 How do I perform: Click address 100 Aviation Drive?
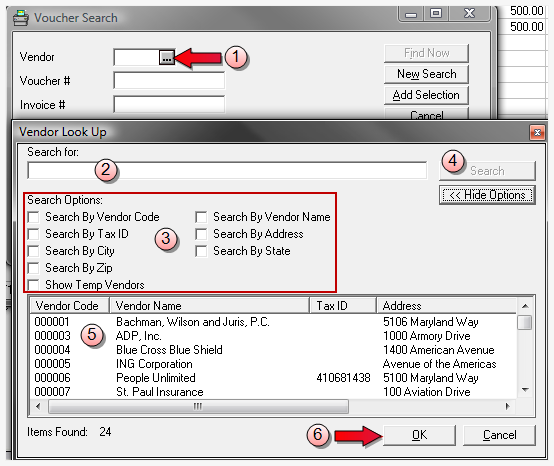click(x=427, y=392)
